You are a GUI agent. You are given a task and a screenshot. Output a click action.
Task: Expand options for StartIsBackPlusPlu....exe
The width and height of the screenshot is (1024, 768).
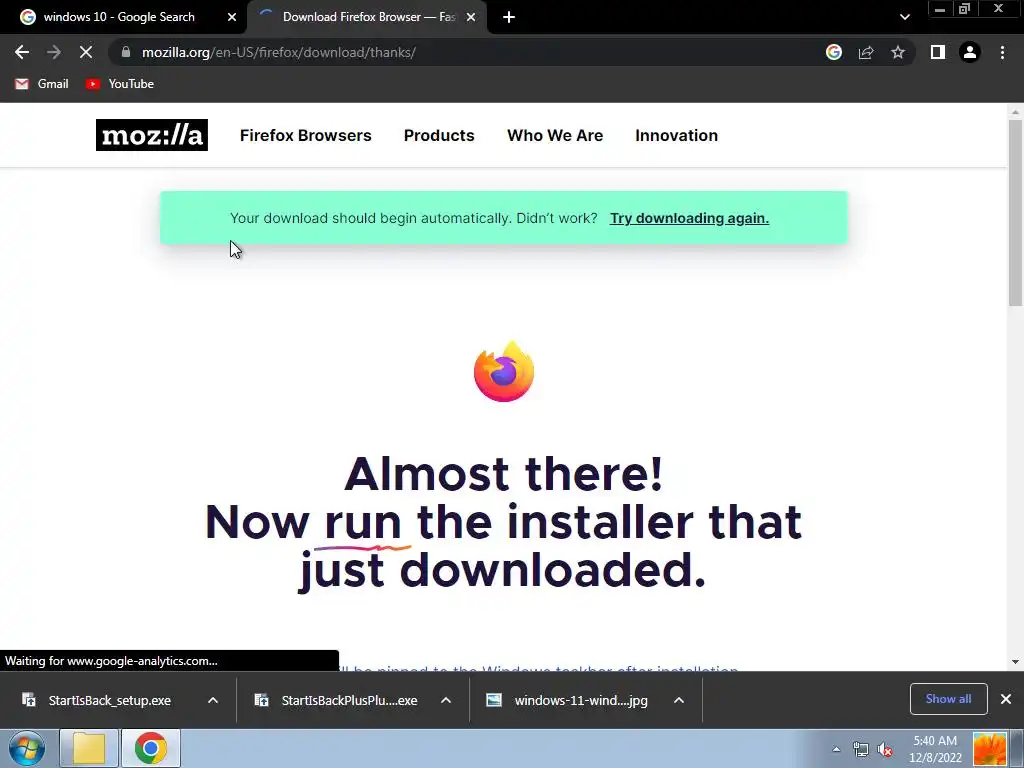(446, 700)
